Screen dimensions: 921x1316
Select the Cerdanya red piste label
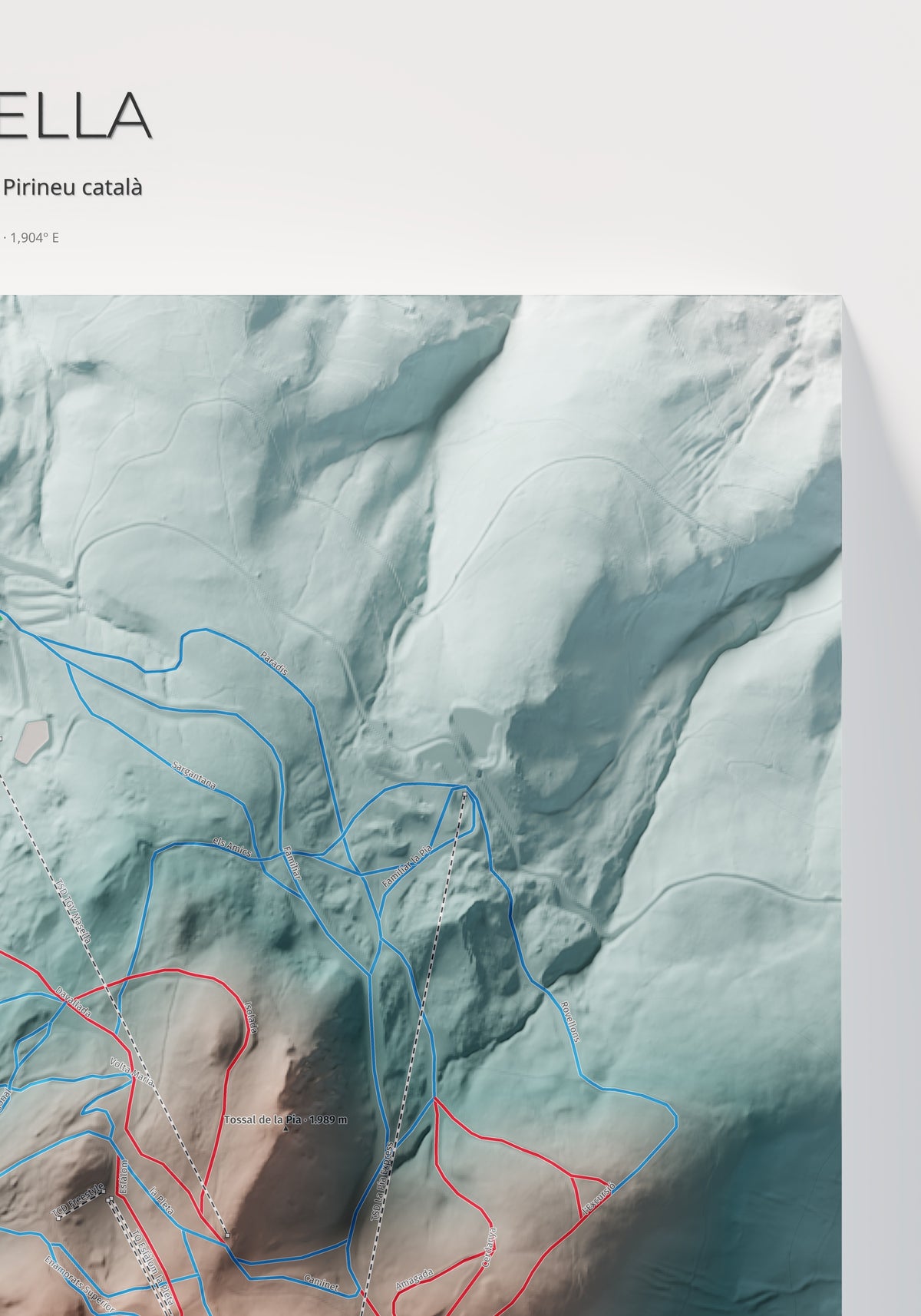[488, 1248]
